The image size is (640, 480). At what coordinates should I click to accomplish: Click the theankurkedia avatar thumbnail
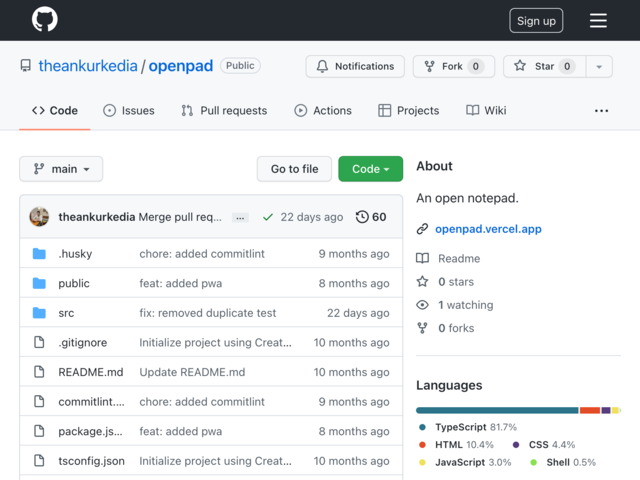point(39,217)
